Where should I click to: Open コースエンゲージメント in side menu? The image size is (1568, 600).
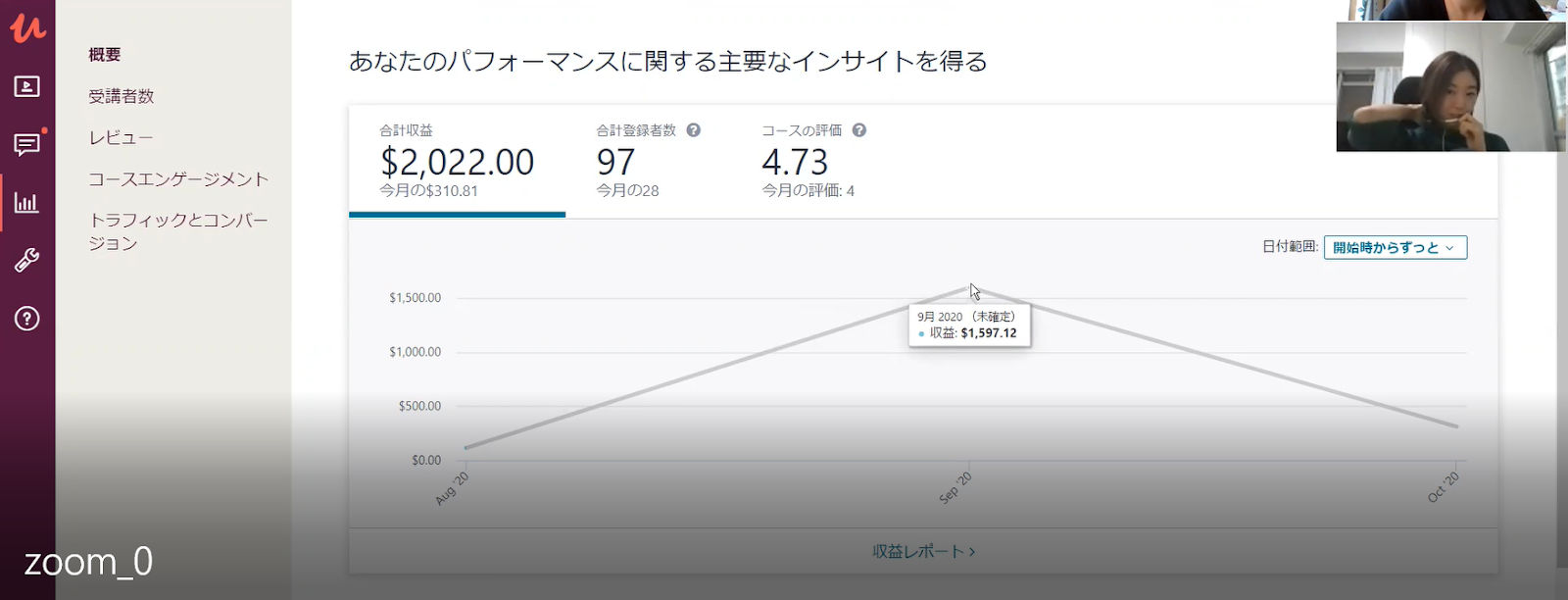[178, 179]
